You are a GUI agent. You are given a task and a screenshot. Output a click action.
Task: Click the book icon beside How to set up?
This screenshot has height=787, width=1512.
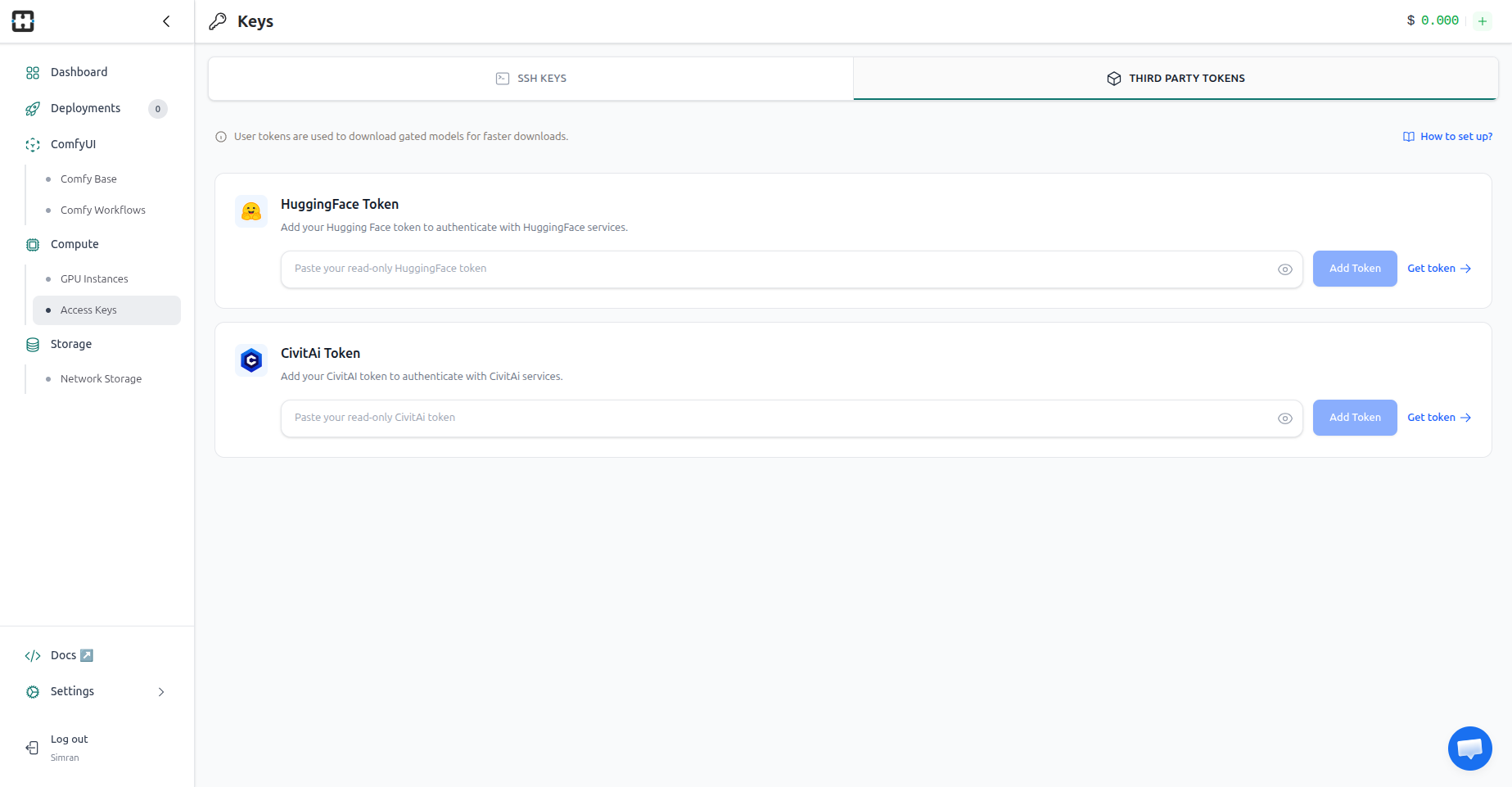pos(1409,137)
